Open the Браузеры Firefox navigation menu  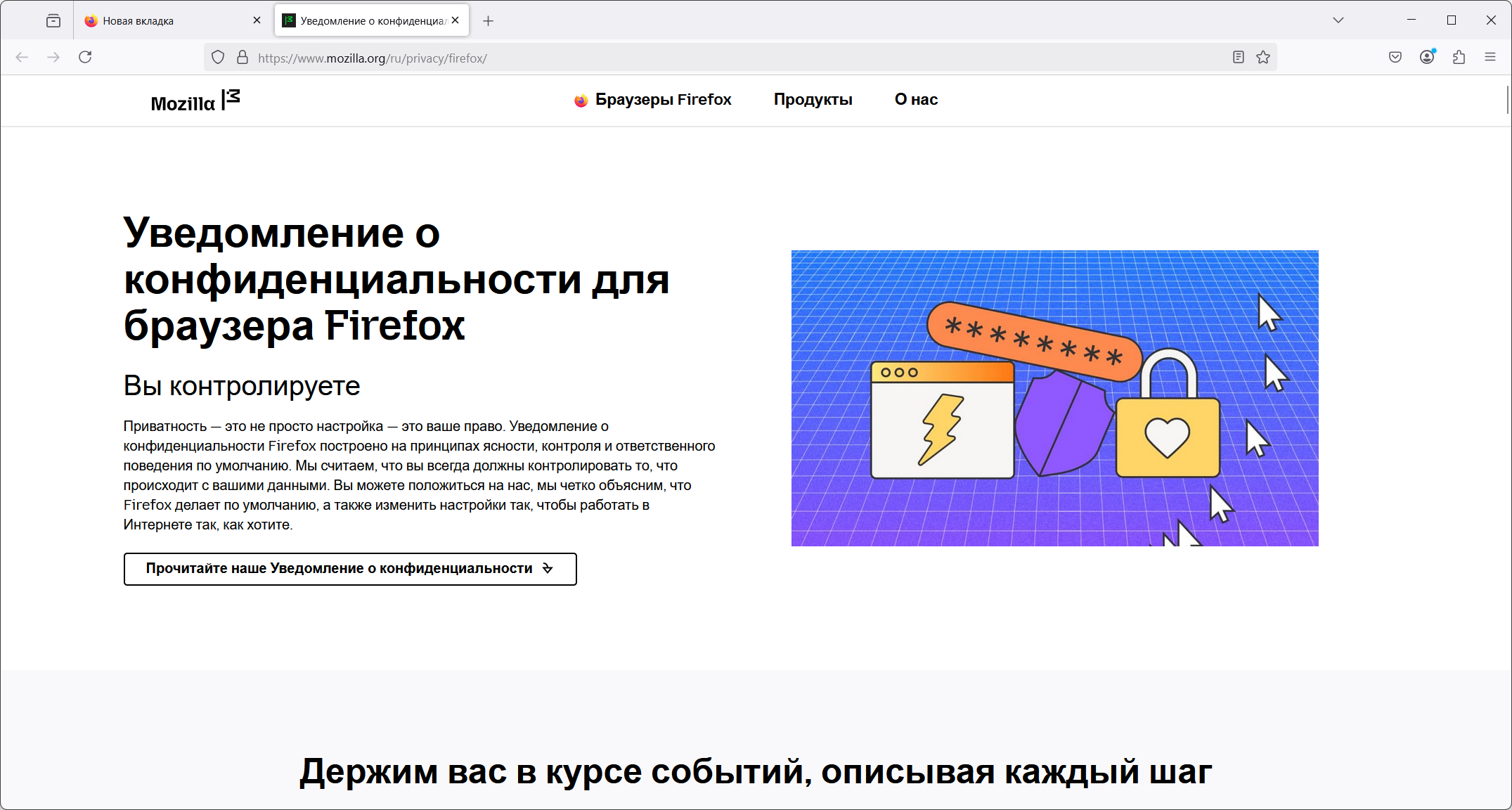pyautogui.click(x=653, y=100)
